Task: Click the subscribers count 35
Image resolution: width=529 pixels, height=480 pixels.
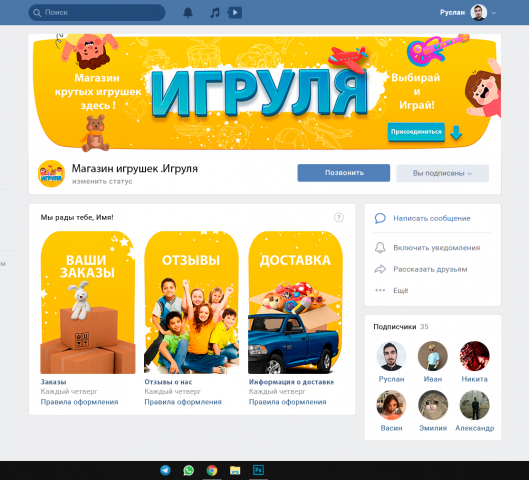Action: 424,326
